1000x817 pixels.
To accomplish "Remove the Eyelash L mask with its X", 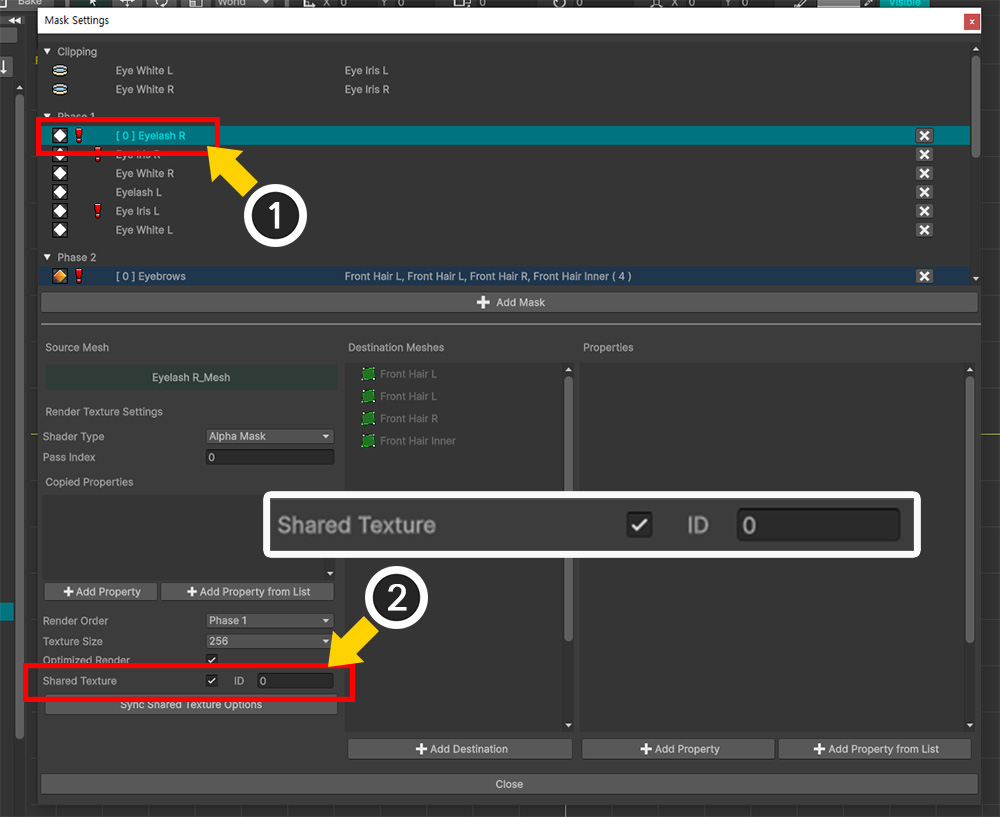I will click(924, 192).
